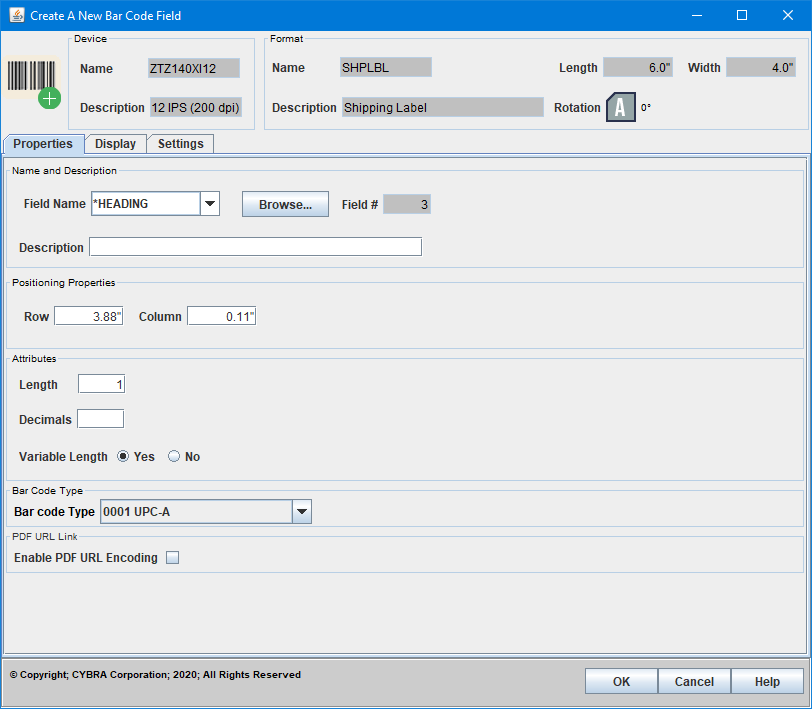Select No for Variable Length
812x709 pixels.
pos(174,456)
